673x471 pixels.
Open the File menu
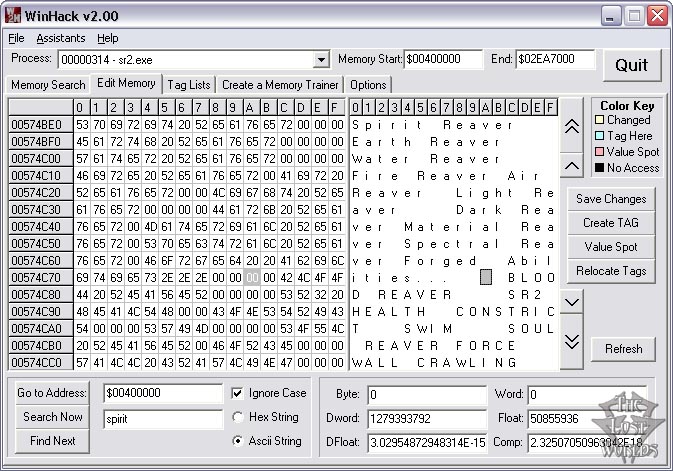(16, 38)
